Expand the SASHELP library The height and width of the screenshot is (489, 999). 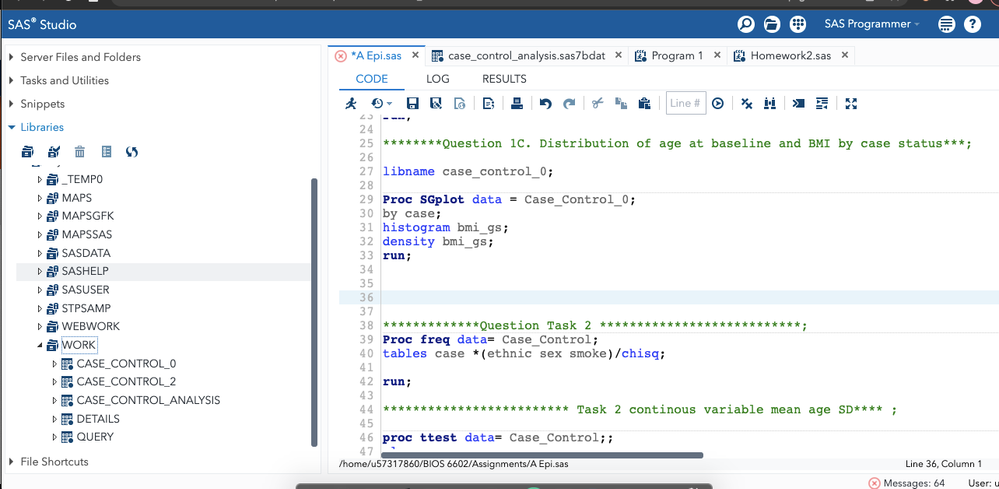point(40,272)
